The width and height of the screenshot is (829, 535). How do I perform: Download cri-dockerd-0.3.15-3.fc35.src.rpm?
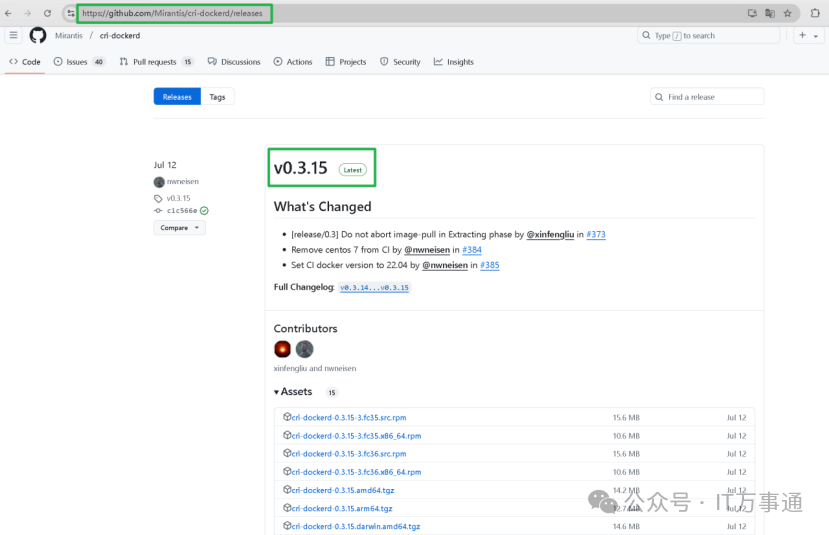click(349, 418)
